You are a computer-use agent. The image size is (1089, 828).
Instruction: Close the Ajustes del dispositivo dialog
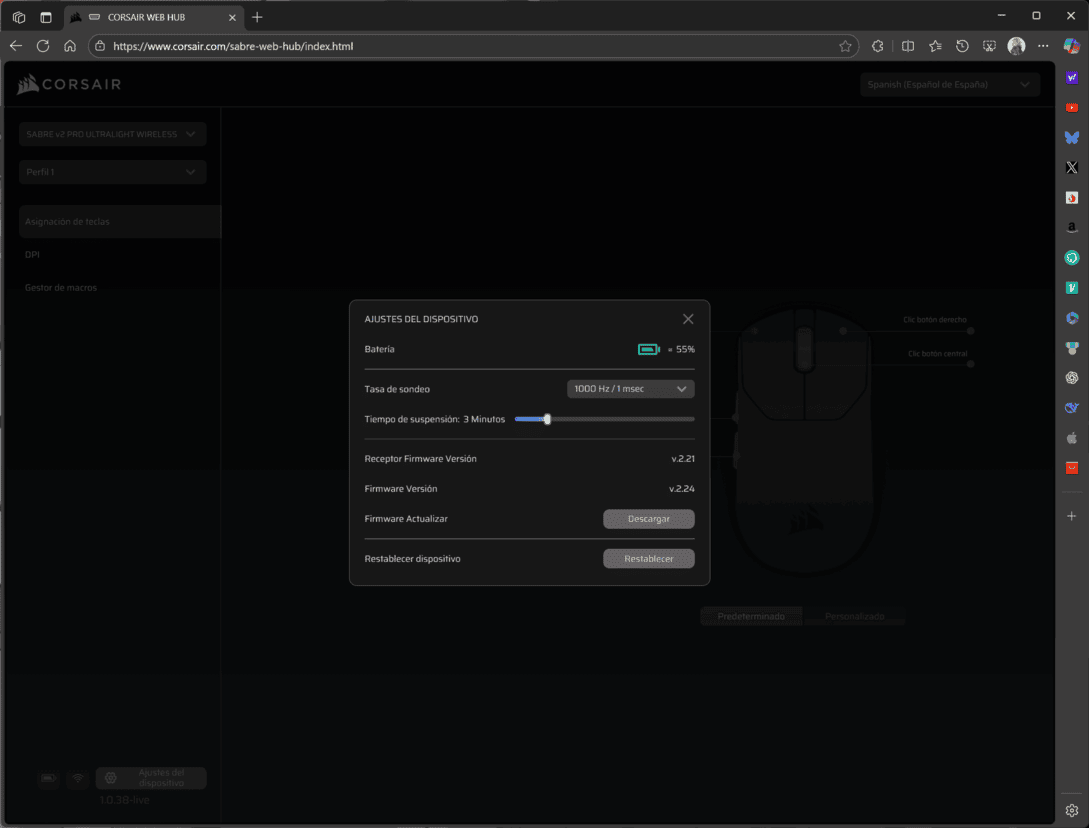click(688, 319)
